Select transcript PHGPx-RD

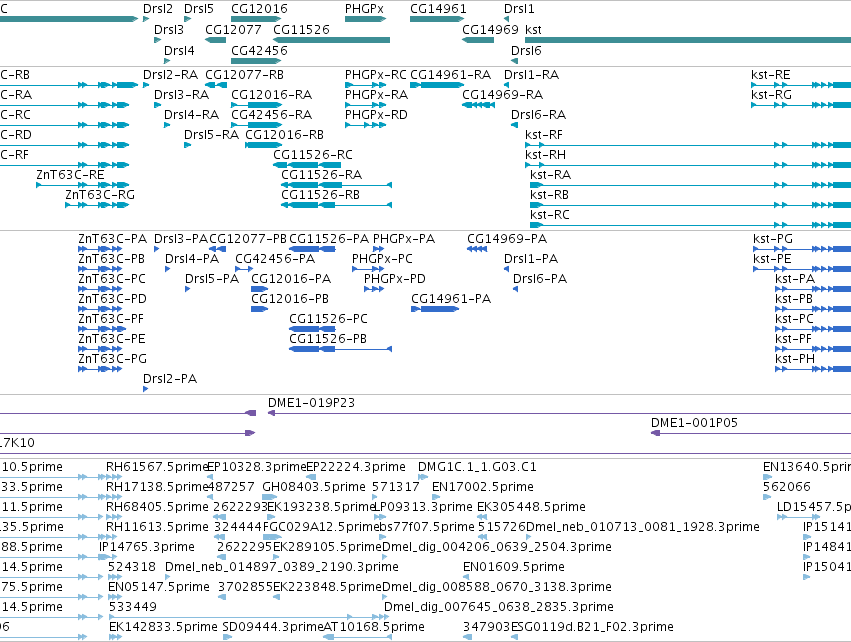click(x=376, y=115)
